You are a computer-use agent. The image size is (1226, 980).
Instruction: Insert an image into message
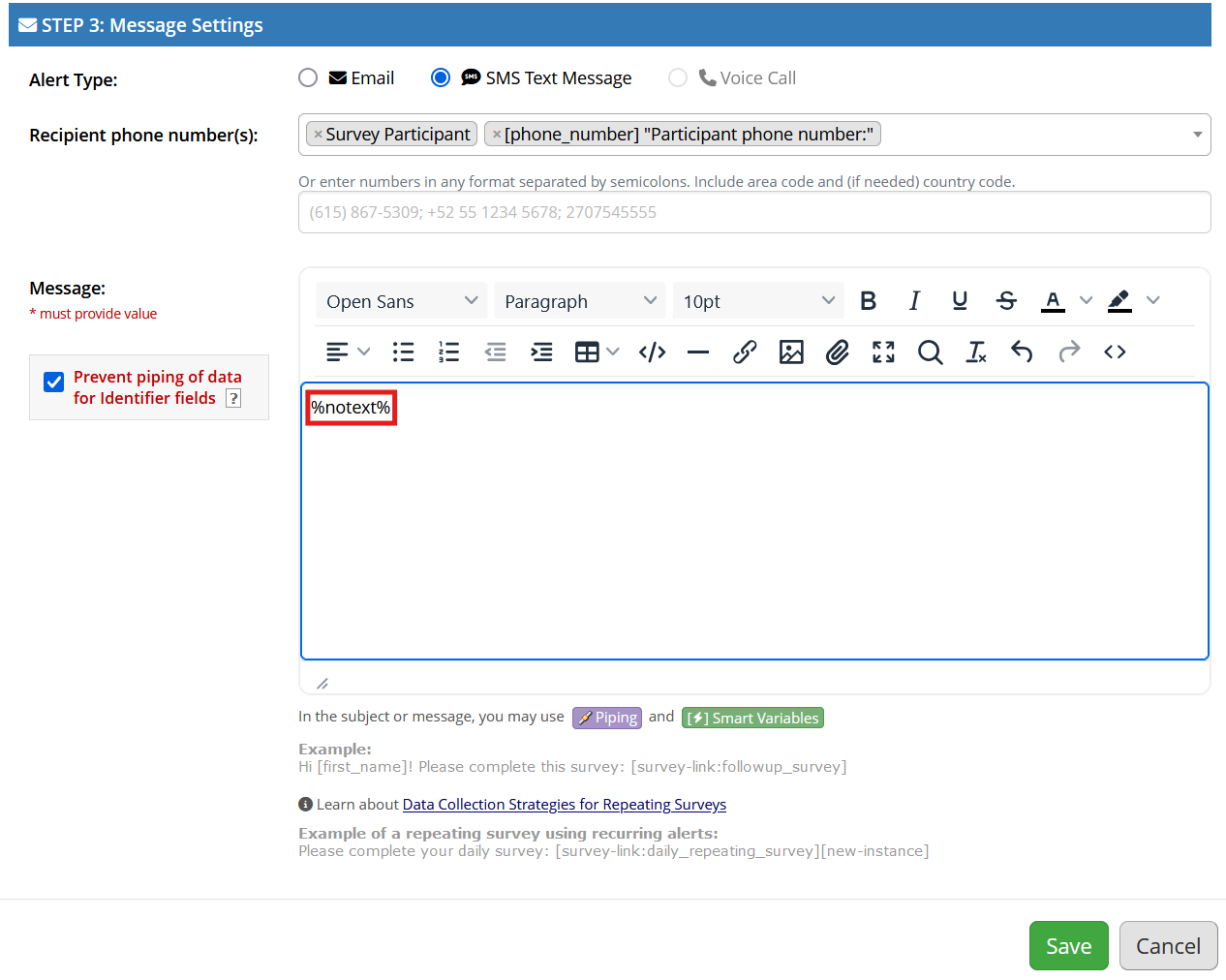click(x=791, y=352)
